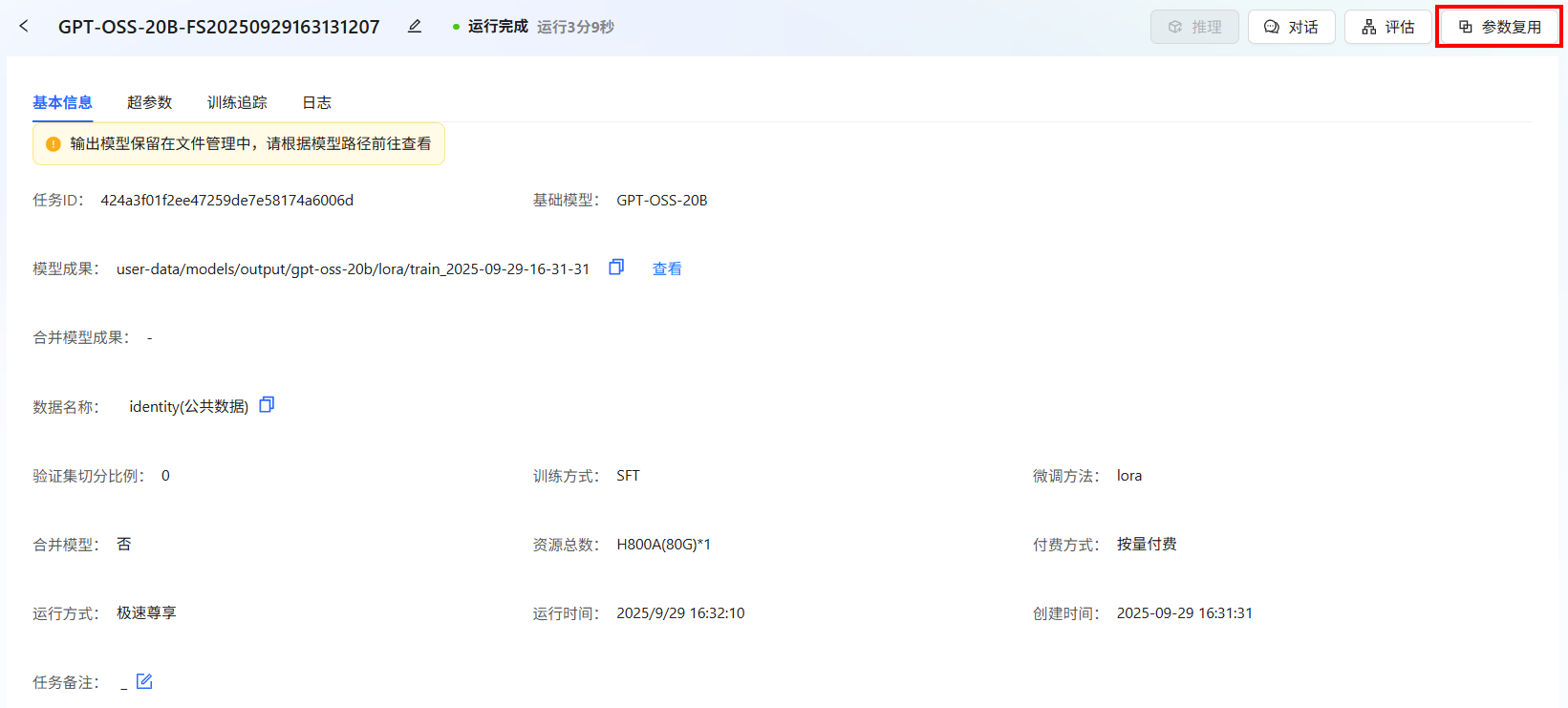
Task: Click the 任务备注 label
Action: pos(65,682)
